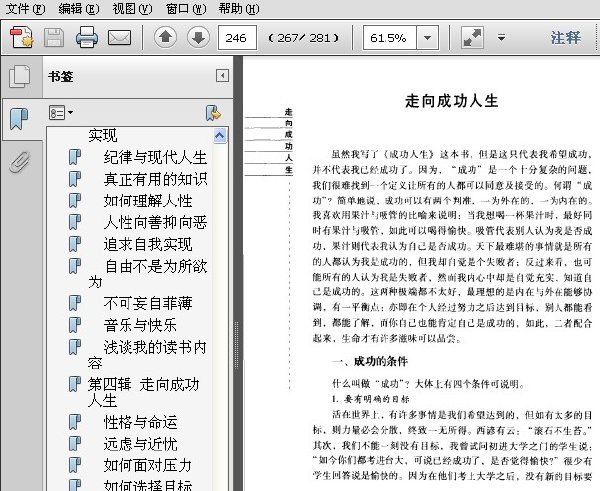Open bookmark 音乐与快乐
Image resolution: width=600 pixels, height=491 pixels.
[x=140, y=325]
